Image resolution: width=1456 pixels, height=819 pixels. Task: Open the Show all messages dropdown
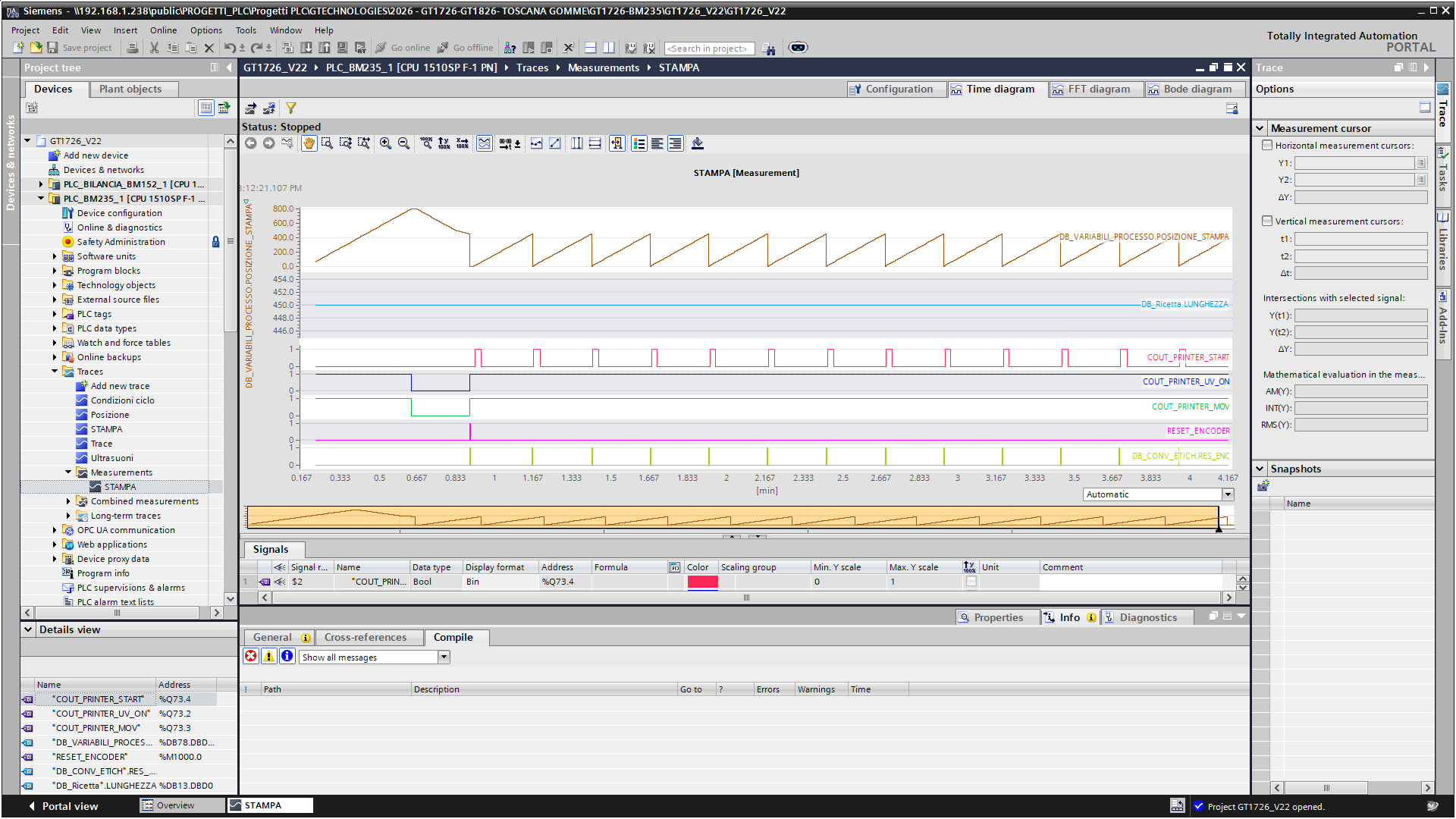click(x=444, y=657)
